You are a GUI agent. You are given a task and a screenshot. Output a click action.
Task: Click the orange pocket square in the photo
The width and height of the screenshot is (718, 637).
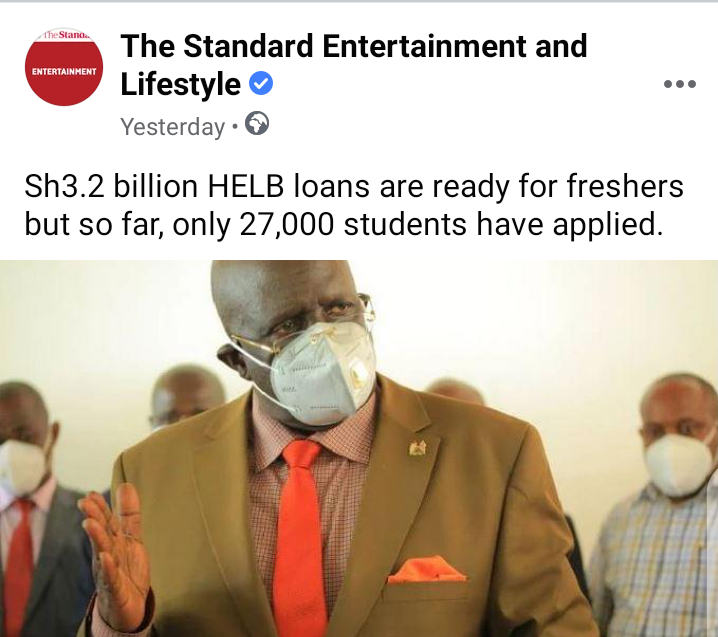427,569
